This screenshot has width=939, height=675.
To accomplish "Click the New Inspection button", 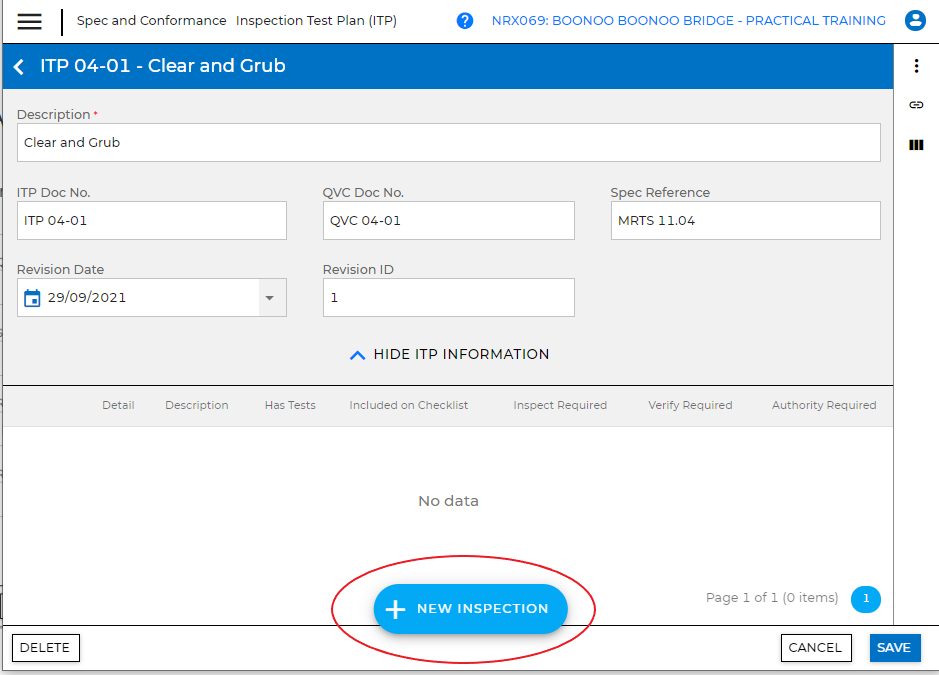I will (x=470, y=609).
